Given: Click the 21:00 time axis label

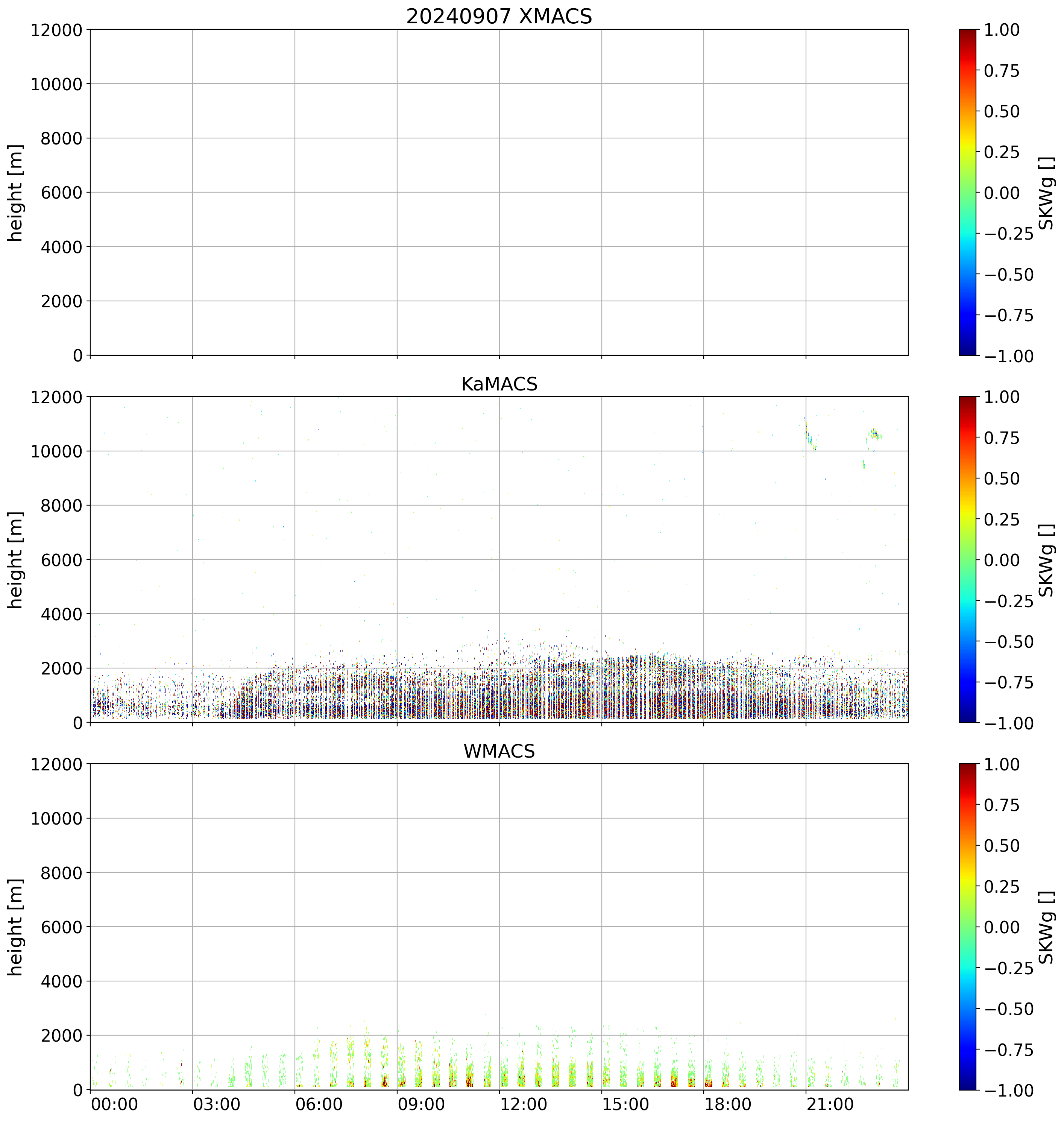Looking at the screenshot, I should 830,1104.
